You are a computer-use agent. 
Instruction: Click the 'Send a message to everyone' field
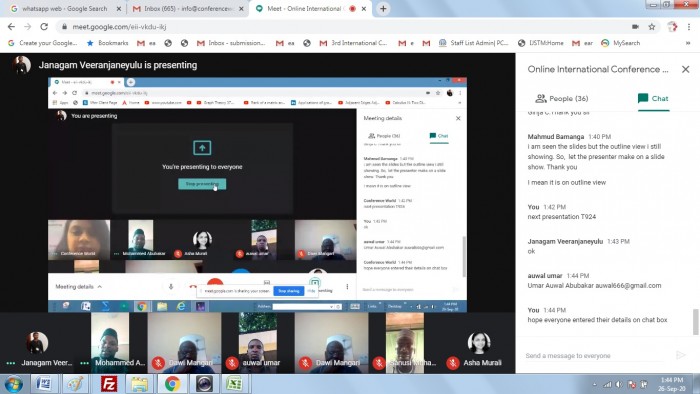click(x=597, y=356)
